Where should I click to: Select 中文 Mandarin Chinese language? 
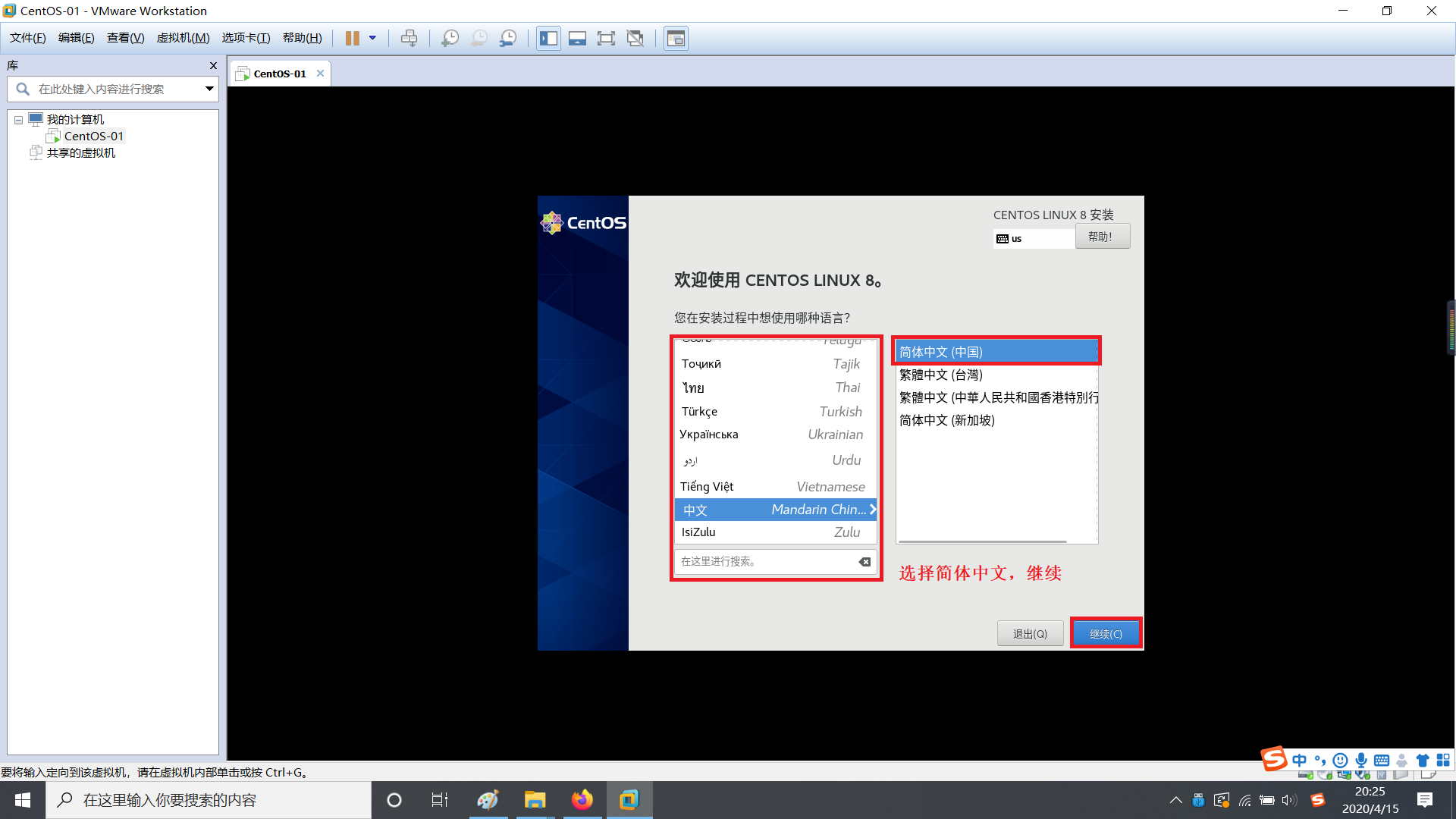click(x=775, y=510)
